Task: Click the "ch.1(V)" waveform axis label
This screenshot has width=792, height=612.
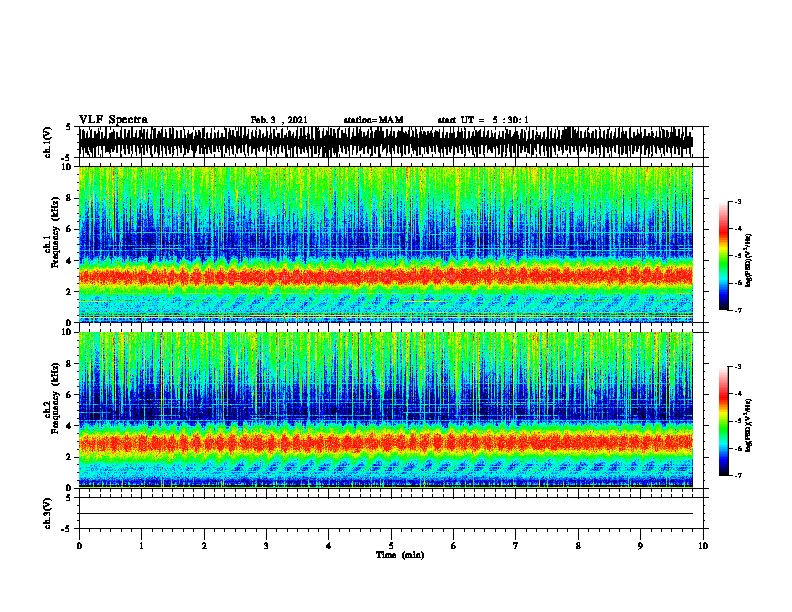Action: 47,142
